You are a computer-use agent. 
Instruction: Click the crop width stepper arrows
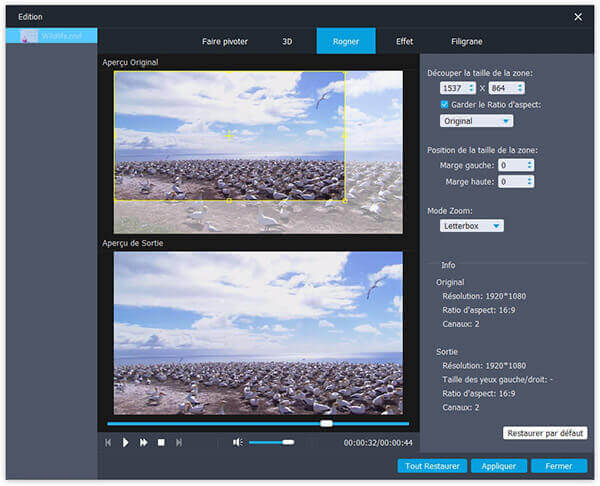[x=471, y=89]
